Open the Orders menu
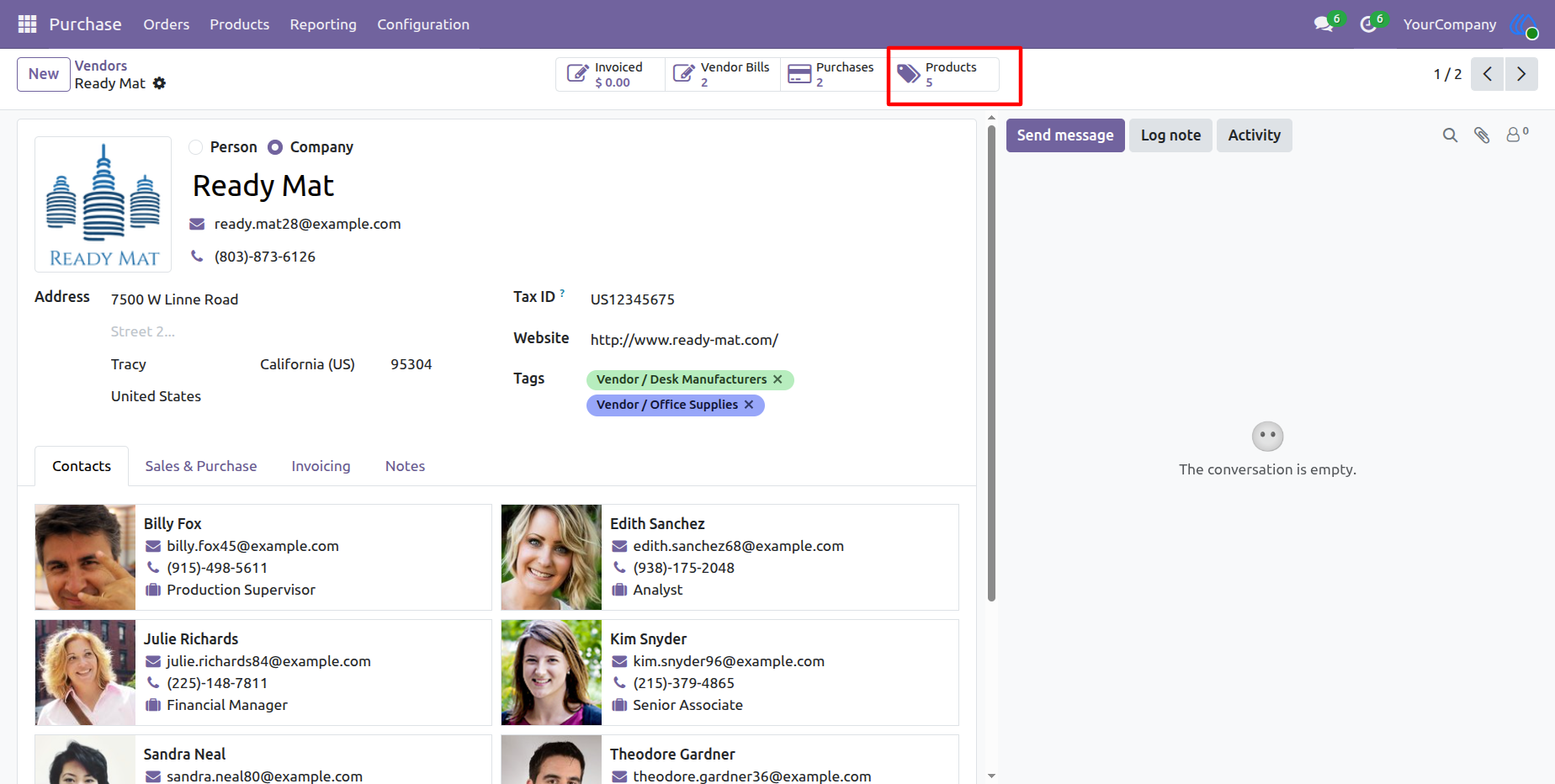 167,24
